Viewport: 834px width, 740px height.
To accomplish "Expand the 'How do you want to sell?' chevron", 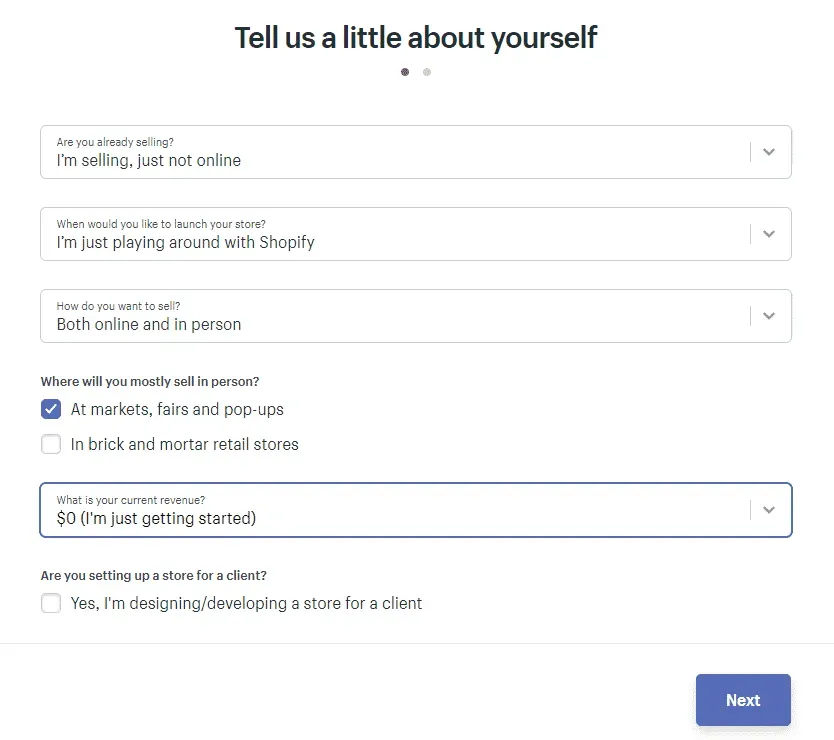I will pos(768,315).
